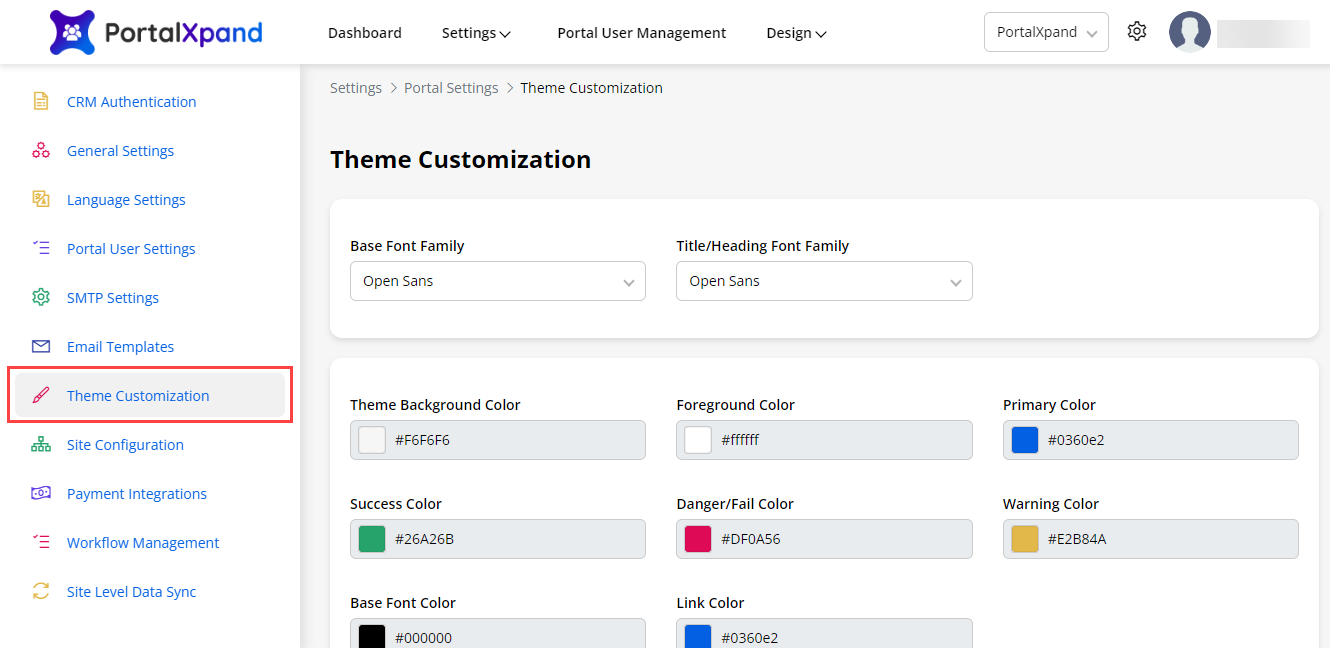Open the Design menu in top navigation
This screenshot has width=1330, height=648.
click(796, 33)
